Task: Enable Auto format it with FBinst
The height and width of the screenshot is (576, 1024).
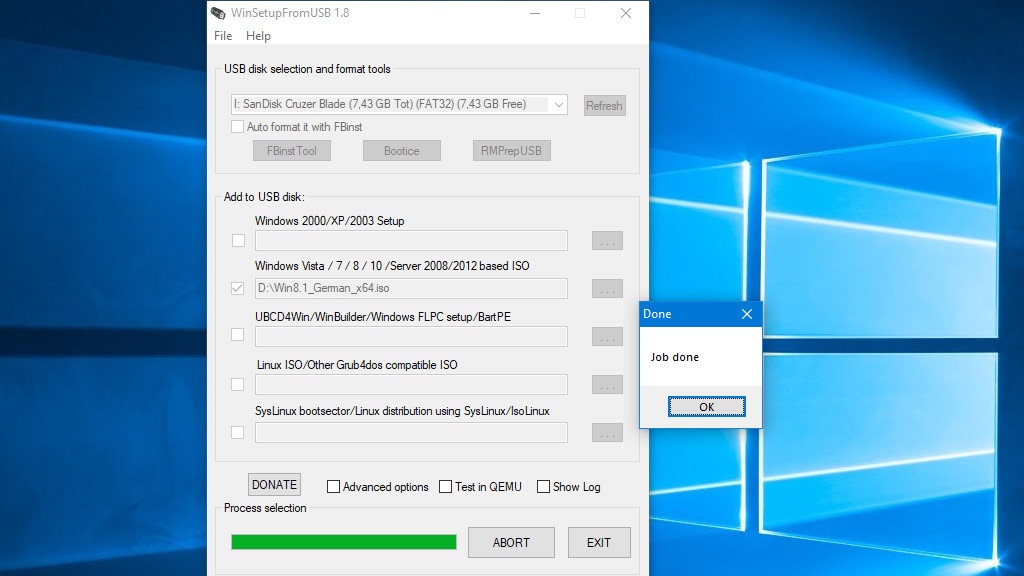Action: (238, 127)
